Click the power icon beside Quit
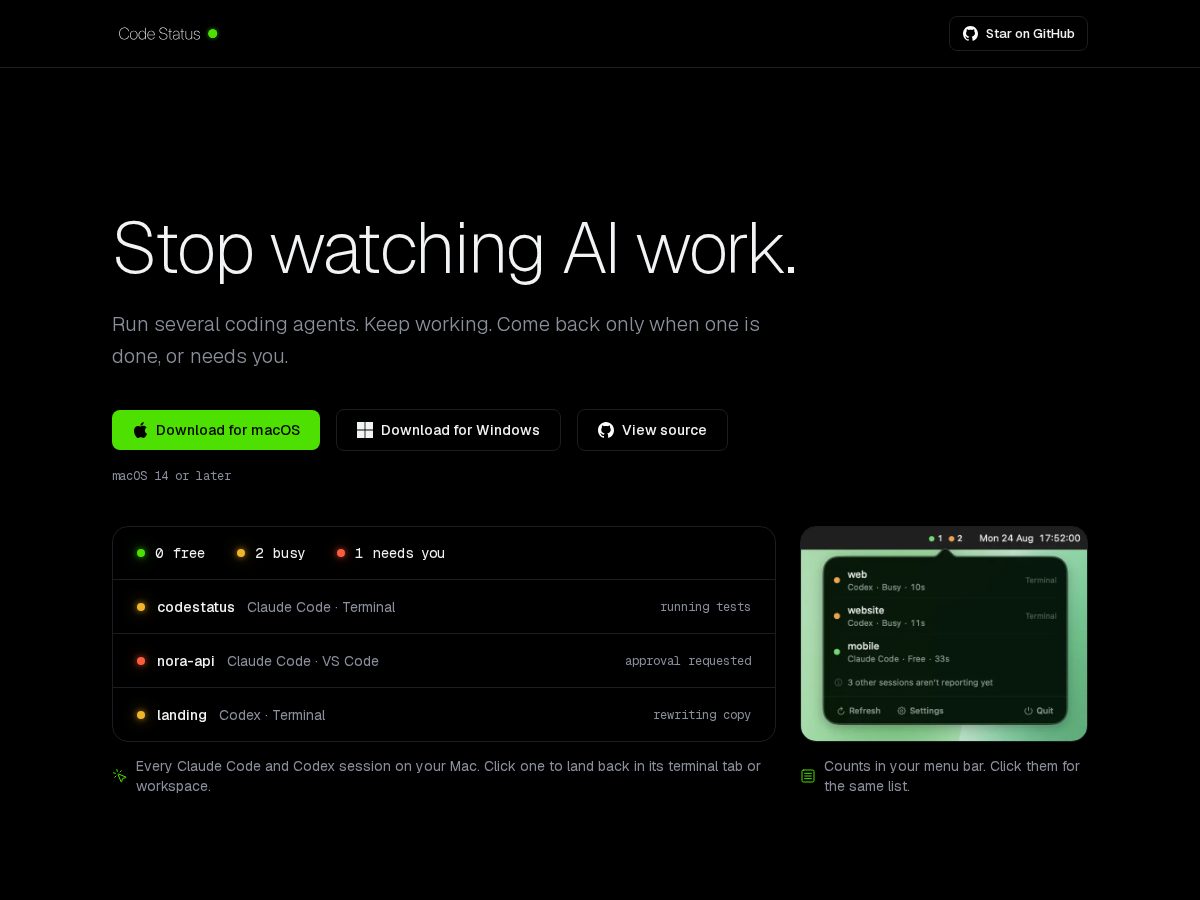Image resolution: width=1200 pixels, height=900 pixels. pos(1028,711)
